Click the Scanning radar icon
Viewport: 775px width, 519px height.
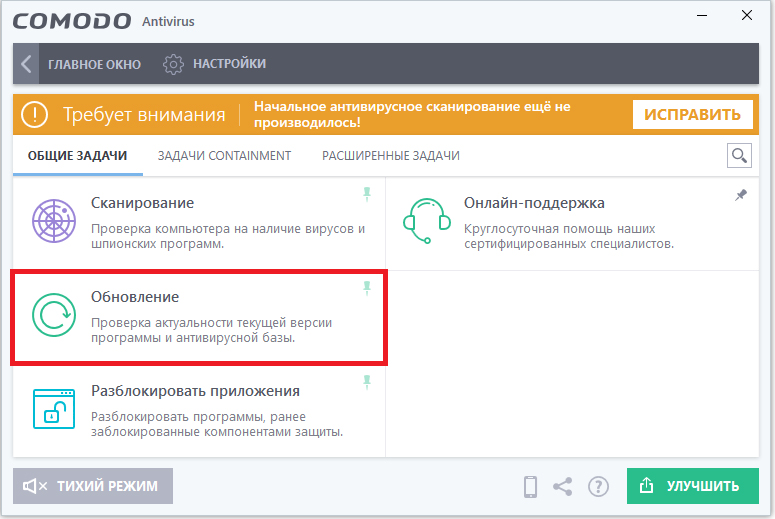click(x=54, y=221)
